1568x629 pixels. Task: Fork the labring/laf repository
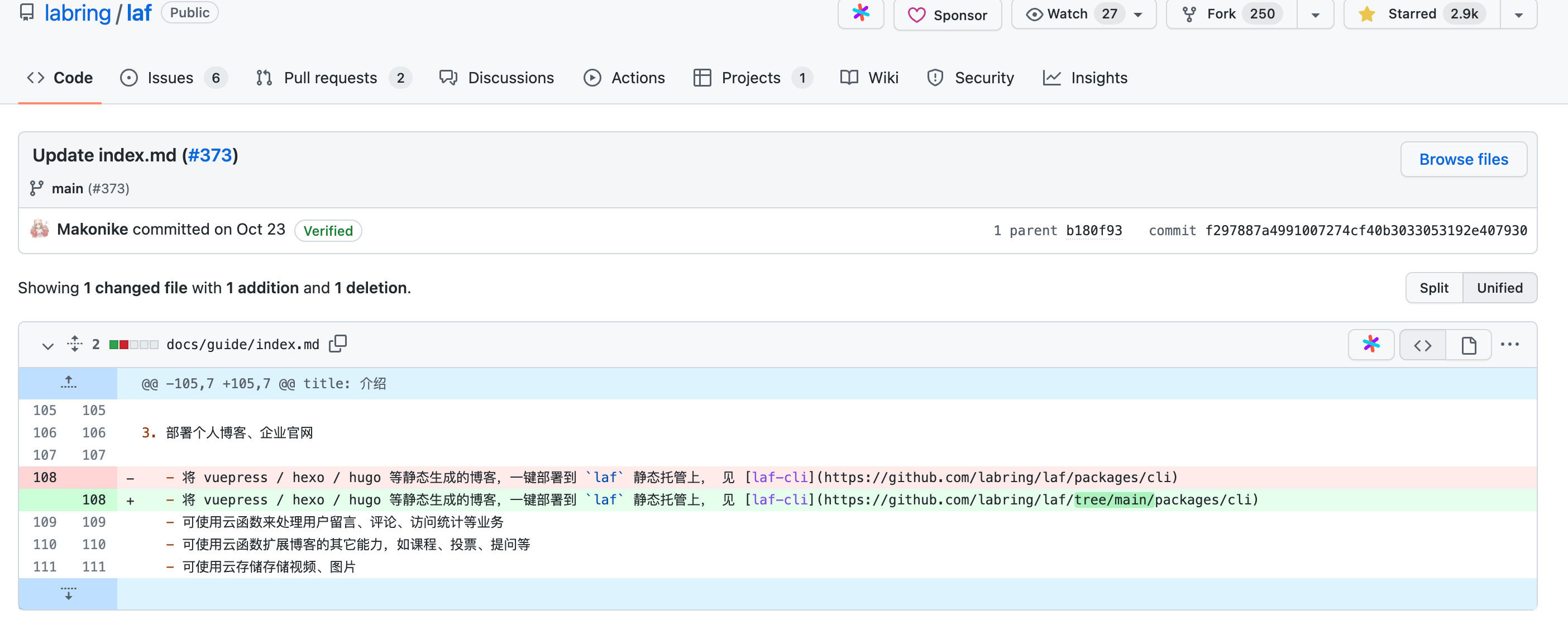pyautogui.click(x=1231, y=14)
